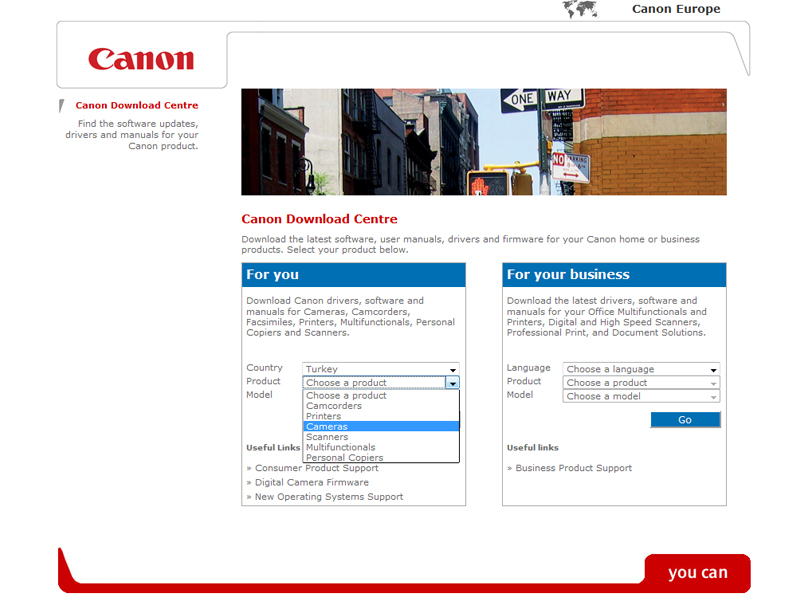Viewport: 800px width, 600px height.
Task: Click the Canon Download Centre sidebar link
Action: point(137,105)
